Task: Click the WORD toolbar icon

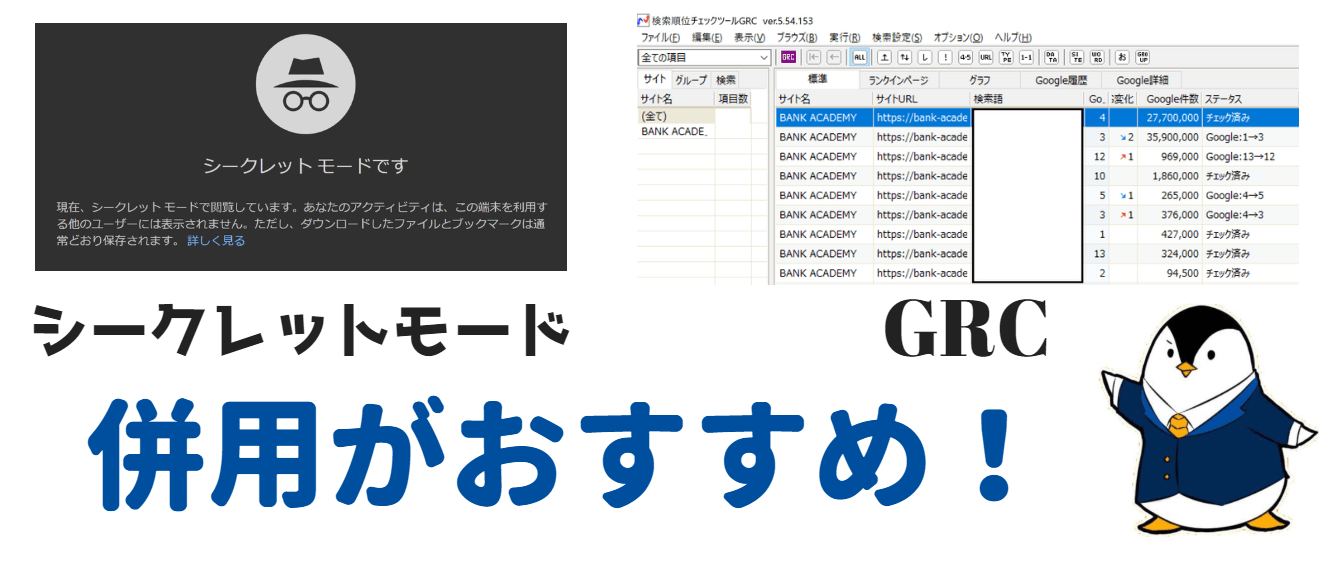Action: click(x=1097, y=57)
